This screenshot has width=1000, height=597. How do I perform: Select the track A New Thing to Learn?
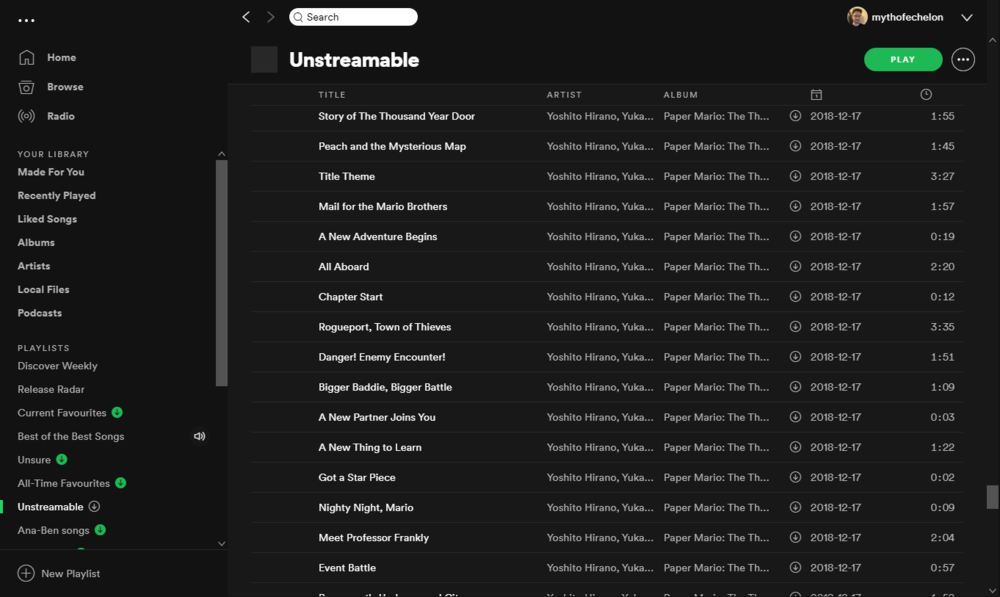pos(370,447)
